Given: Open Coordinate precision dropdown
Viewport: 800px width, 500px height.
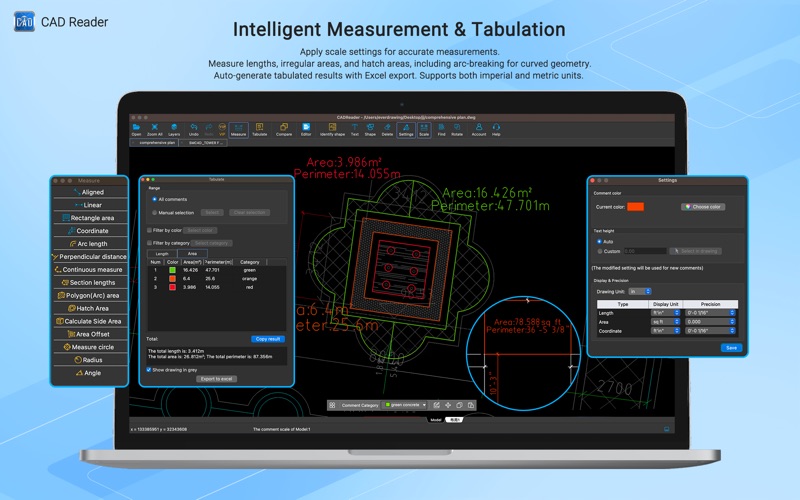Looking at the screenshot, I should 711,331.
